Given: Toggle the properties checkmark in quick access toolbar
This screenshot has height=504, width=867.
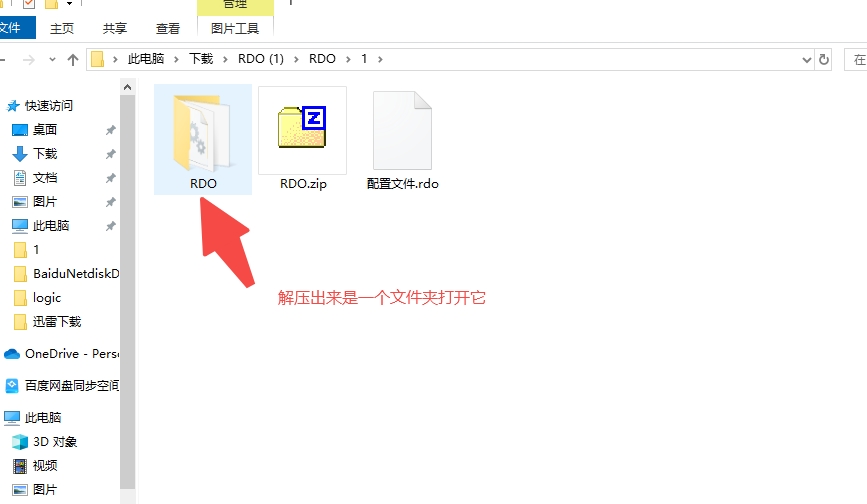Looking at the screenshot, I should click(x=28, y=4).
